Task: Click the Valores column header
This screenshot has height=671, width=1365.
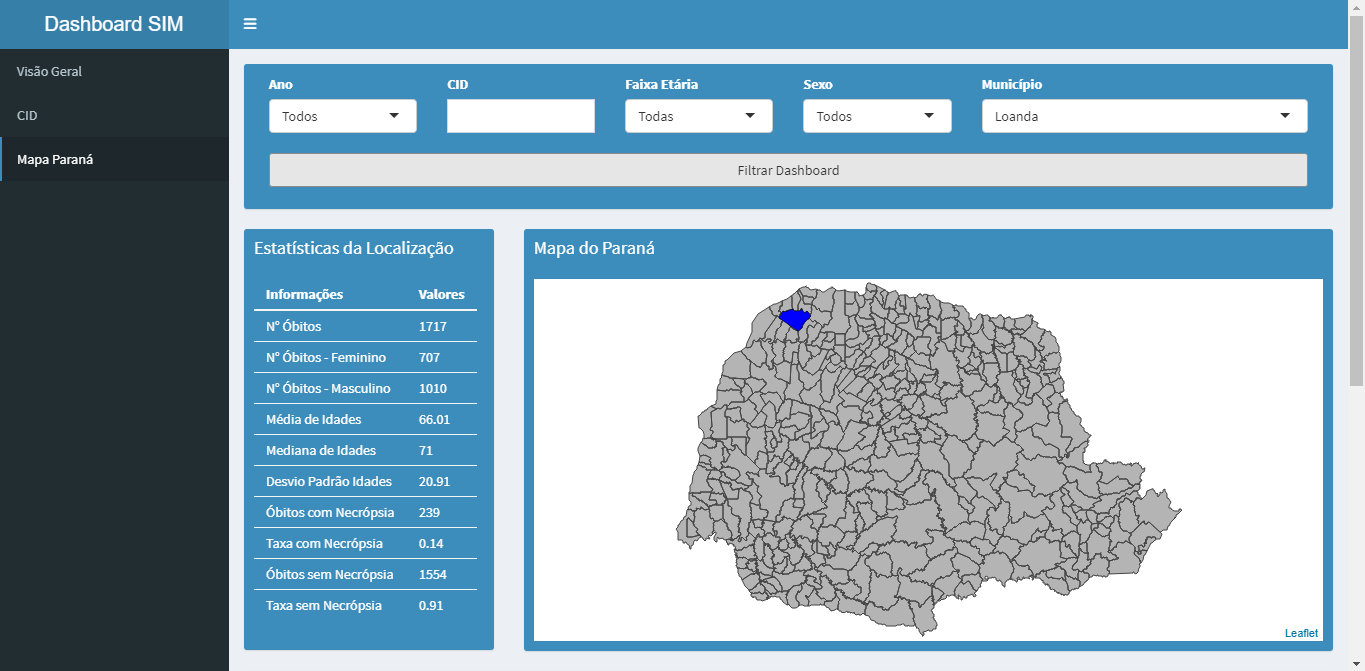Action: (x=441, y=294)
